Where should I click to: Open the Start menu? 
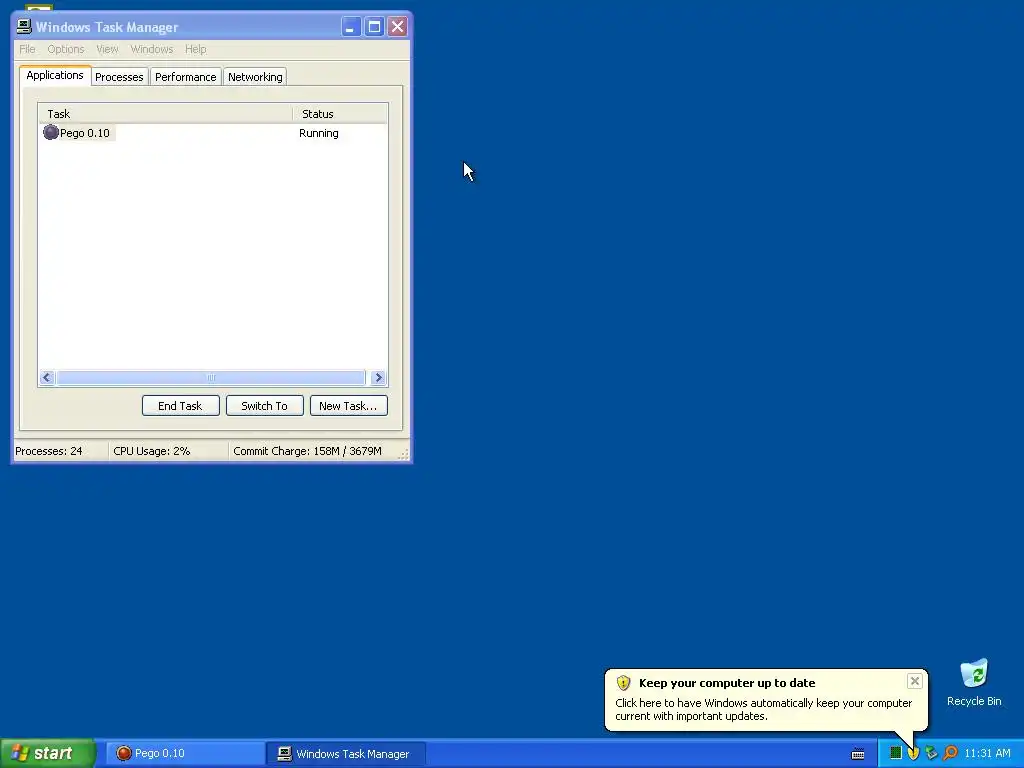tap(47, 753)
